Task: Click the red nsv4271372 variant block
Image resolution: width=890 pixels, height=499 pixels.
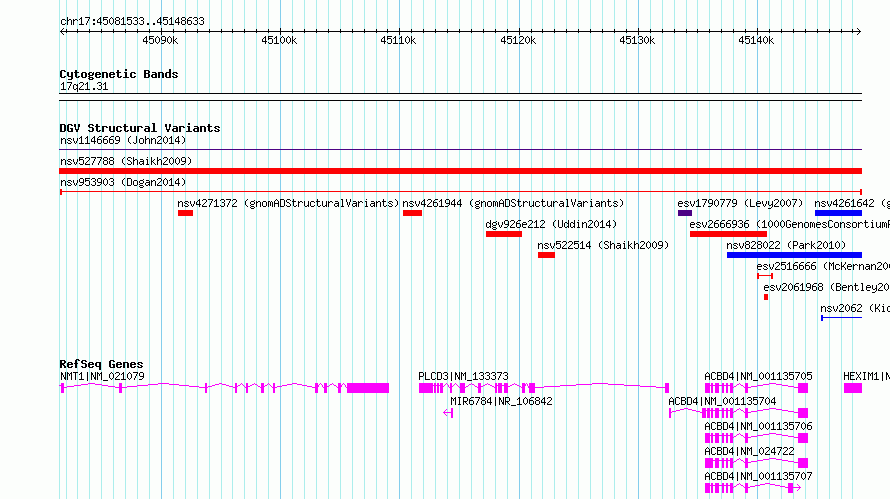Action: [186, 213]
